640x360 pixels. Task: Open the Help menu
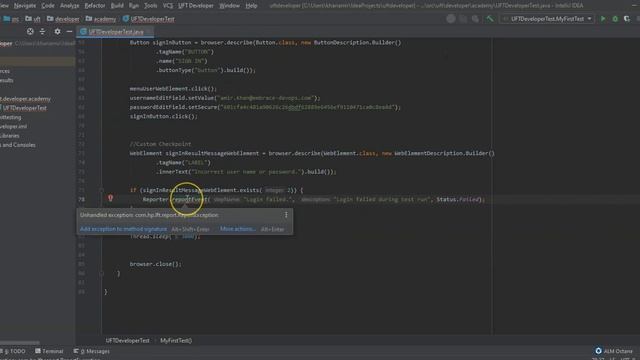point(251,6)
